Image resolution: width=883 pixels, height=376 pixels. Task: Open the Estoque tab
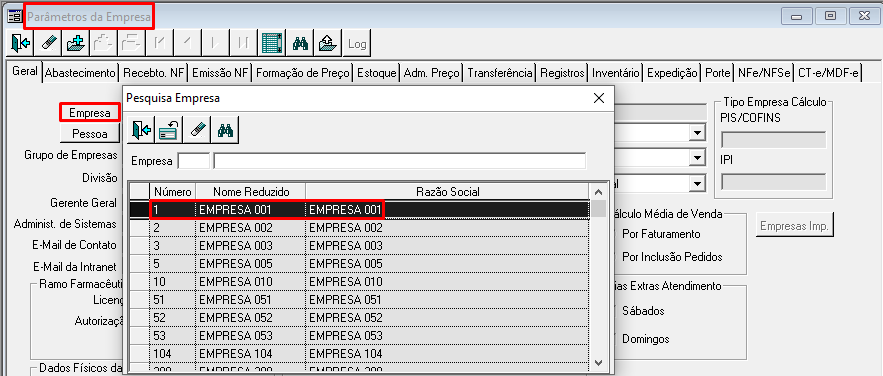377,73
